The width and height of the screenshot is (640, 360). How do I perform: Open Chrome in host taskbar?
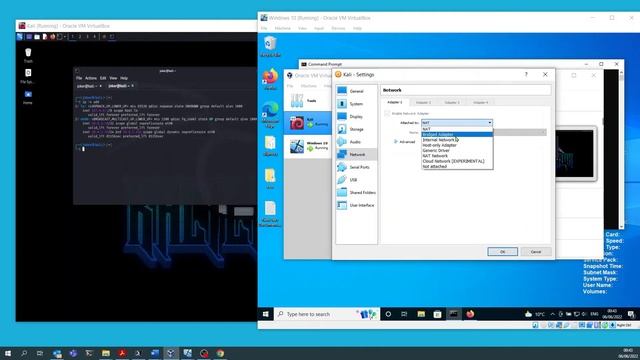coord(220,353)
